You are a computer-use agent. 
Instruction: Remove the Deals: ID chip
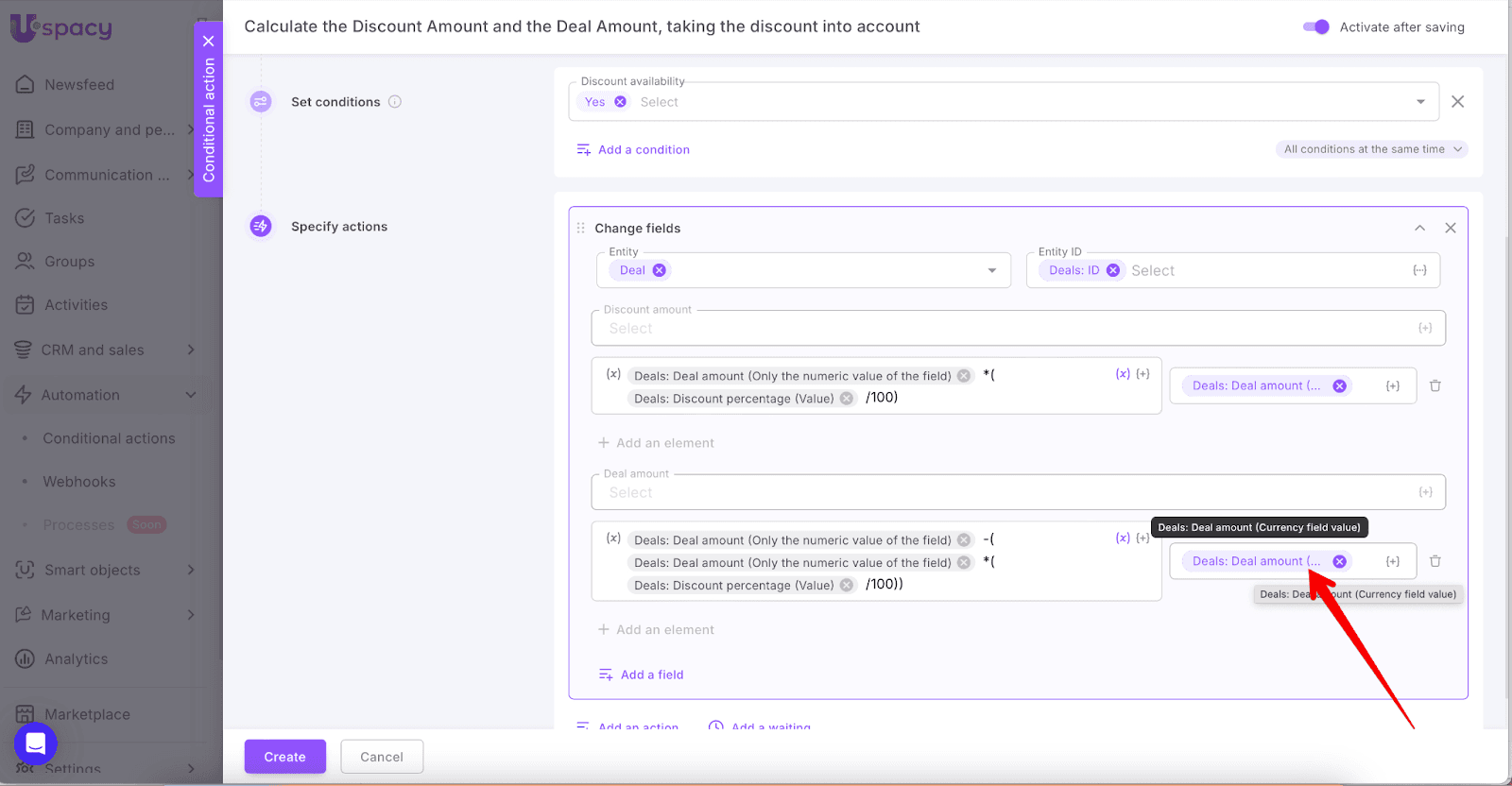pyautogui.click(x=1113, y=270)
